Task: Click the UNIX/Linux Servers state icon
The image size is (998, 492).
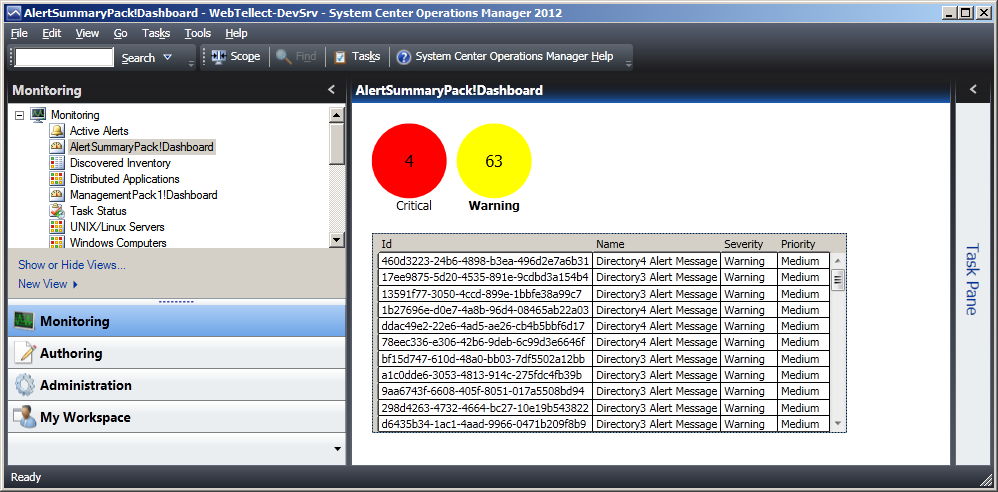Action: tap(57, 227)
